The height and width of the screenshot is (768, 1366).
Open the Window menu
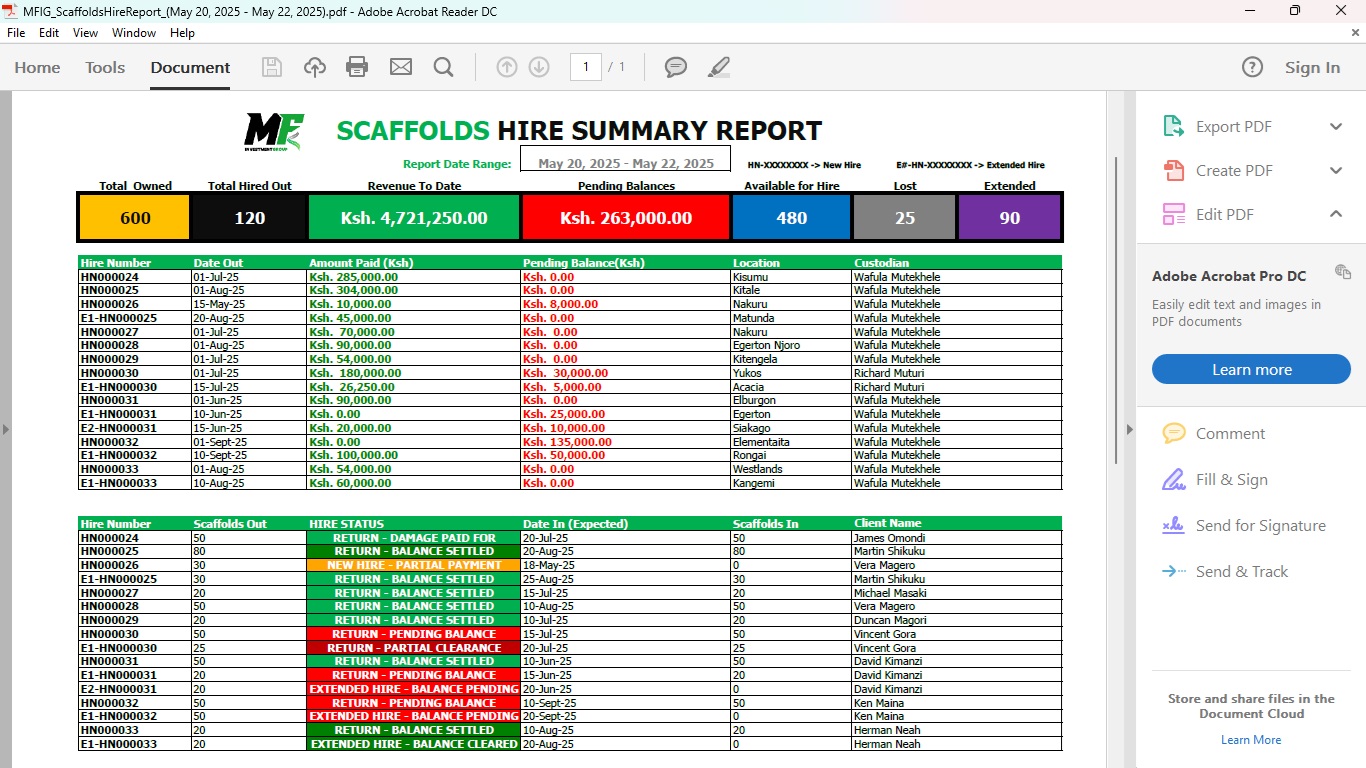pyautogui.click(x=134, y=33)
